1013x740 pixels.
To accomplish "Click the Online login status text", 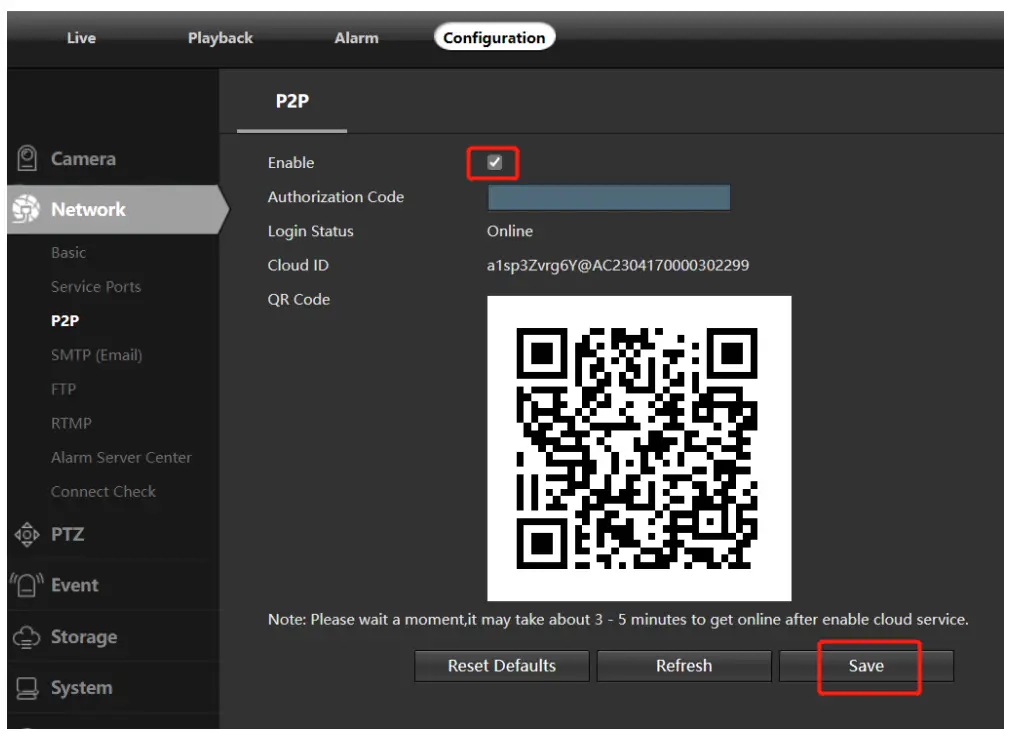I will click(x=510, y=231).
